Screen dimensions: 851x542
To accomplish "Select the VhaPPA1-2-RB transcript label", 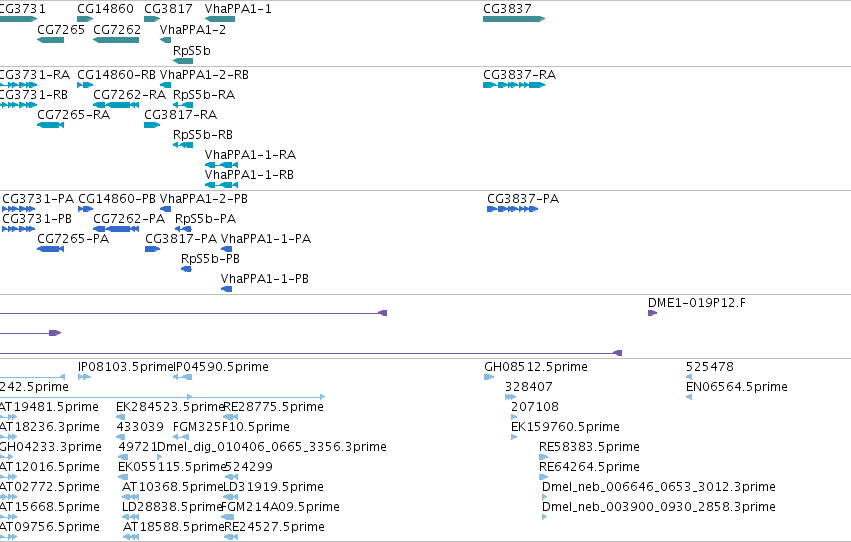I will coord(204,74).
